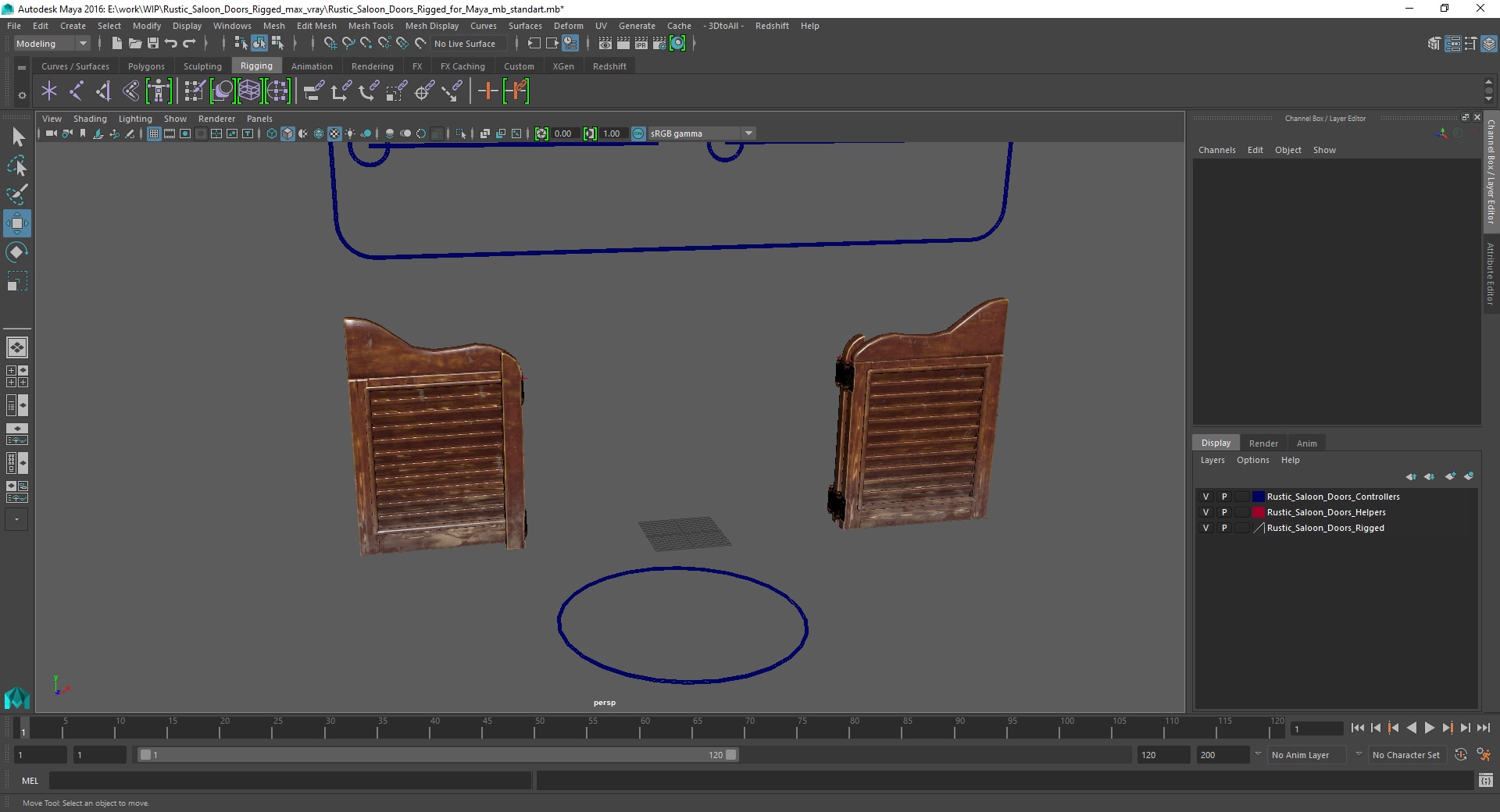
Task: Play the animation forwards
Action: 1429,728
